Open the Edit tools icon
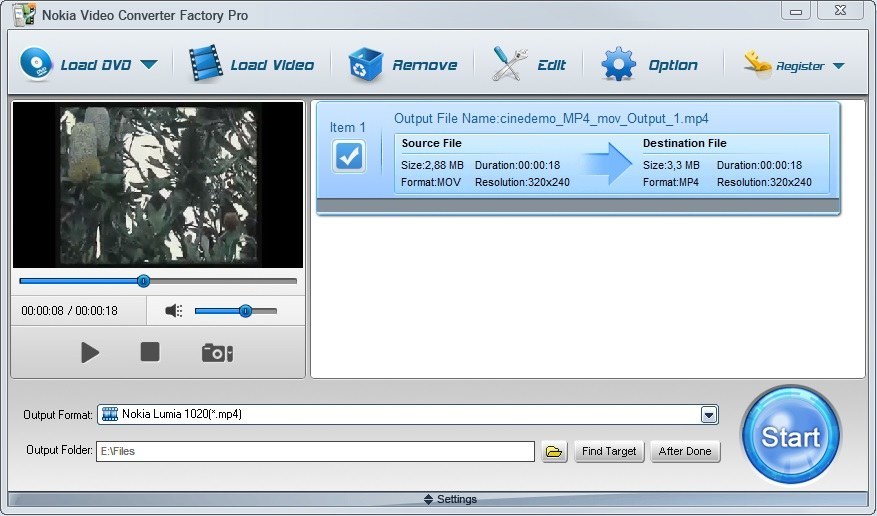877x516 pixels. tap(510, 64)
